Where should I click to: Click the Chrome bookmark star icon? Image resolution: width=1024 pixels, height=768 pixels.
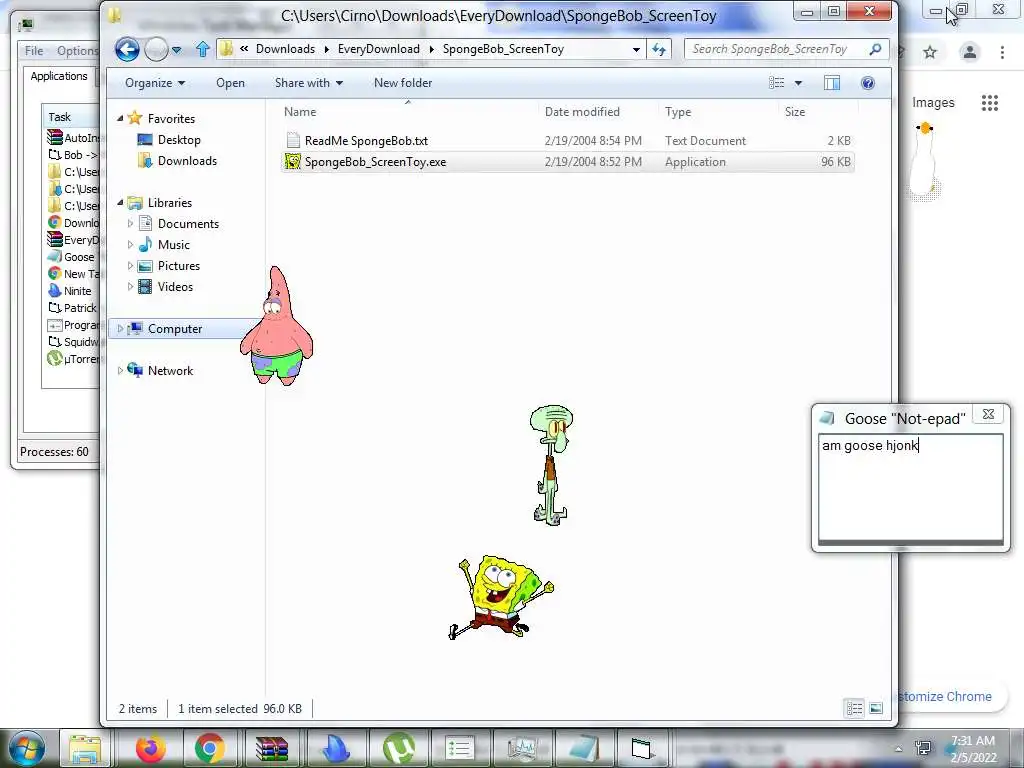point(930,52)
